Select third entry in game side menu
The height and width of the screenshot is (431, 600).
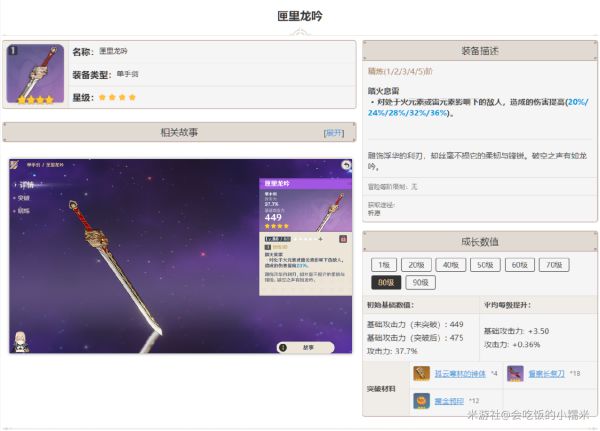(23, 211)
